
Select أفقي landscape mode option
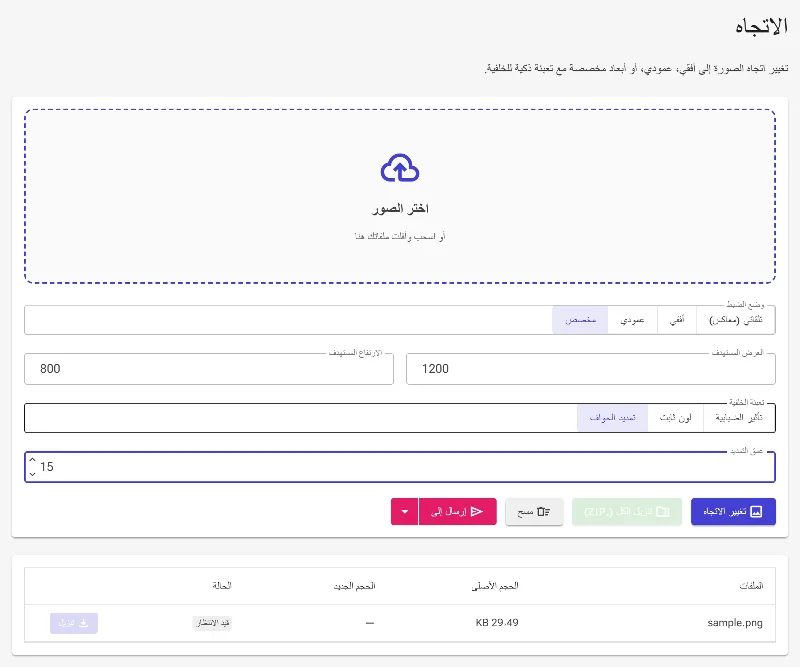click(x=677, y=320)
